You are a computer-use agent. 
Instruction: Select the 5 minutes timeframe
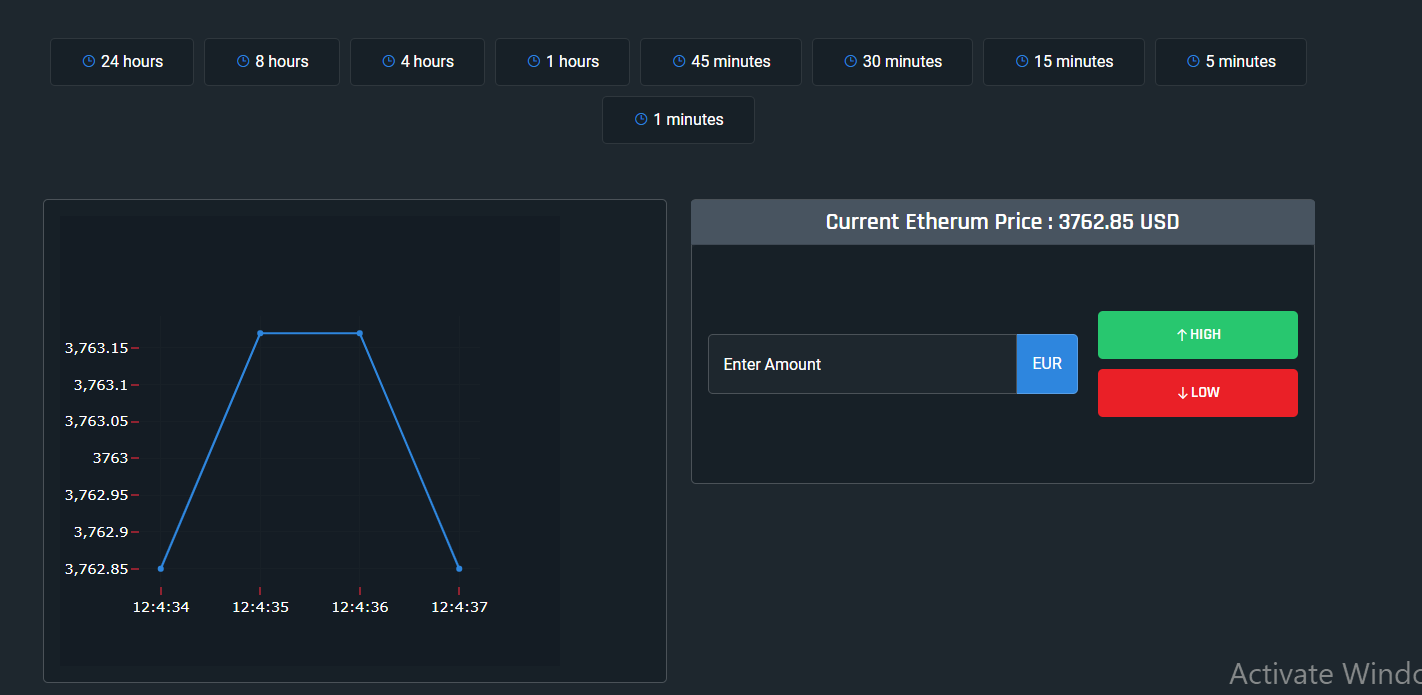[1231, 62]
